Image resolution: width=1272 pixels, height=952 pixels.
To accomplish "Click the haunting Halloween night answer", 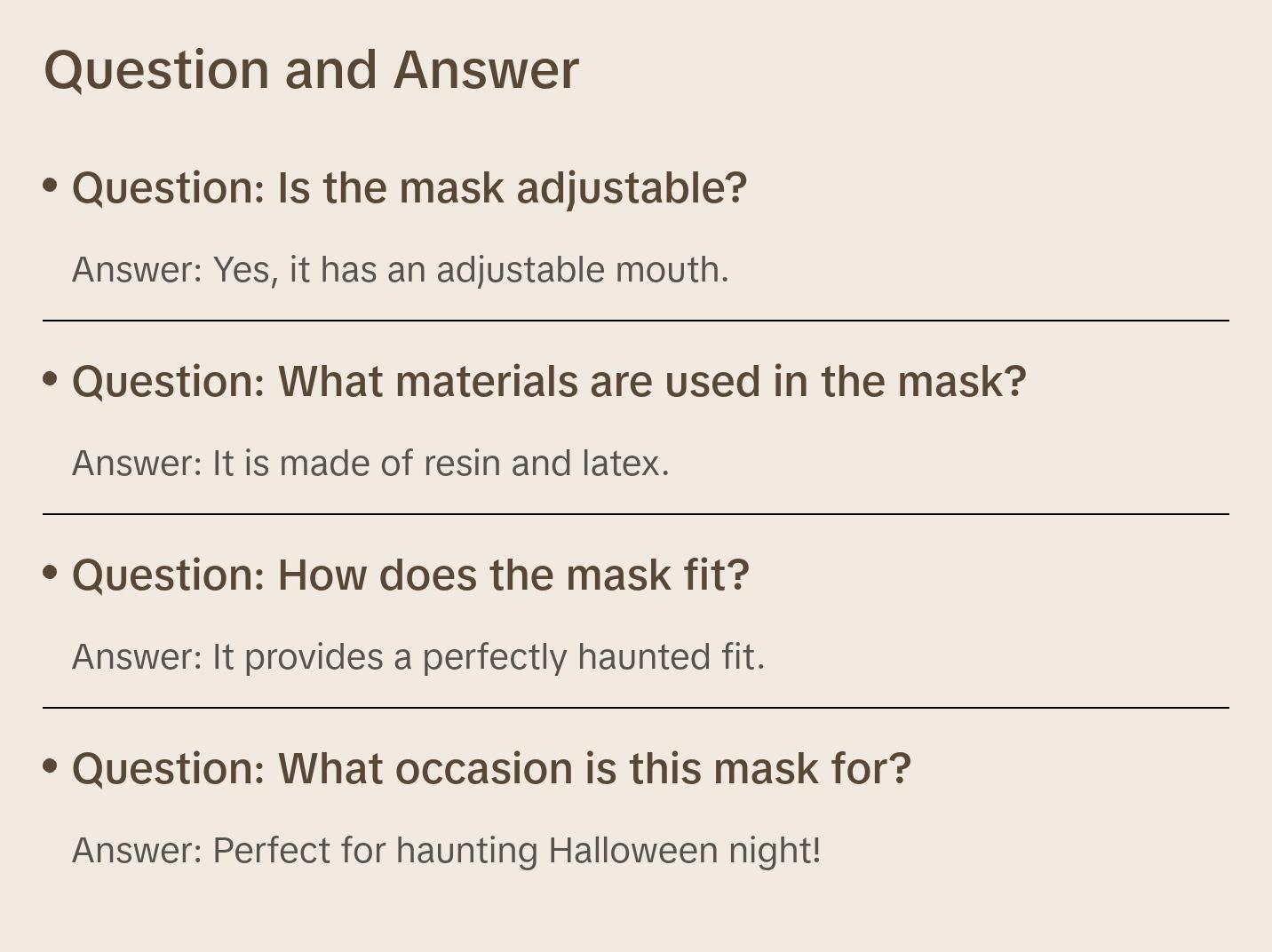I will pyautogui.click(x=446, y=851).
